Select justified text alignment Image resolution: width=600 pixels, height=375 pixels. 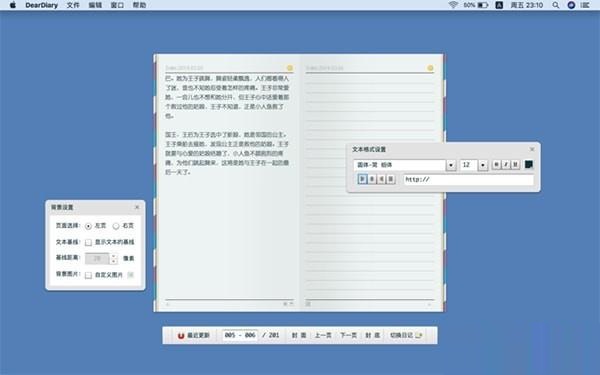[x=391, y=179]
